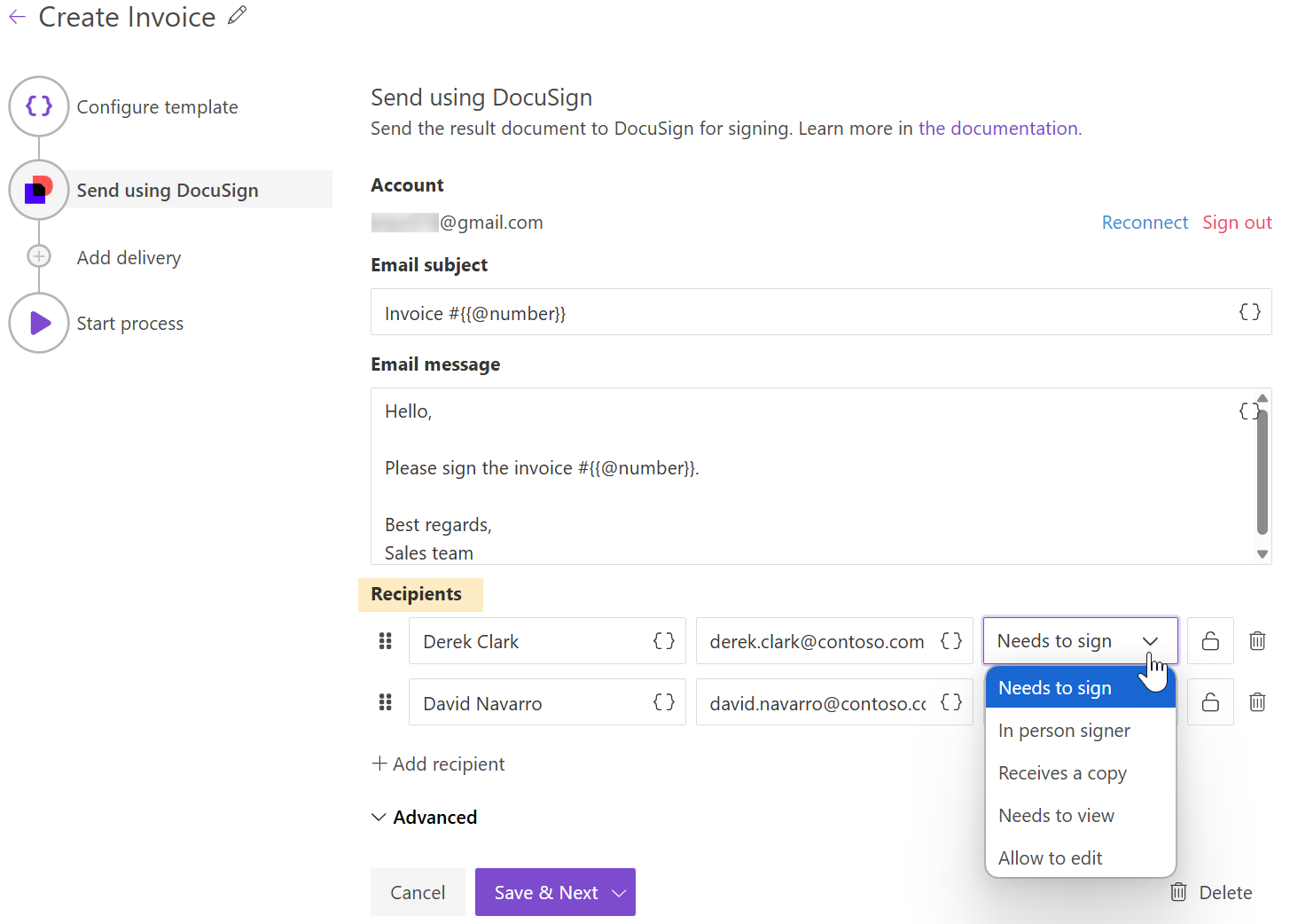Viewport: 1290px width, 924px height.
Task: Edit the Create Invoice title with pencil icon
Action: (x=237, y=15)
